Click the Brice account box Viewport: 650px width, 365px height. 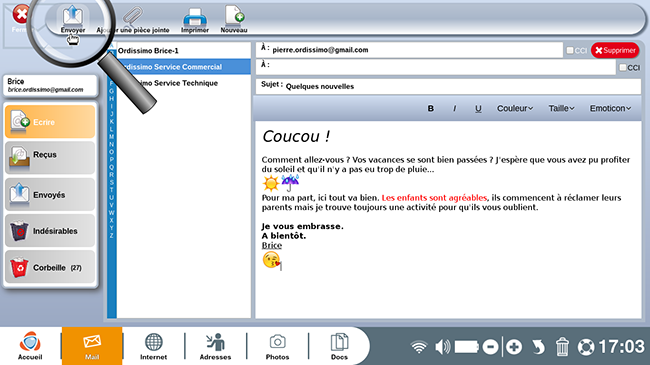[50, 85]
